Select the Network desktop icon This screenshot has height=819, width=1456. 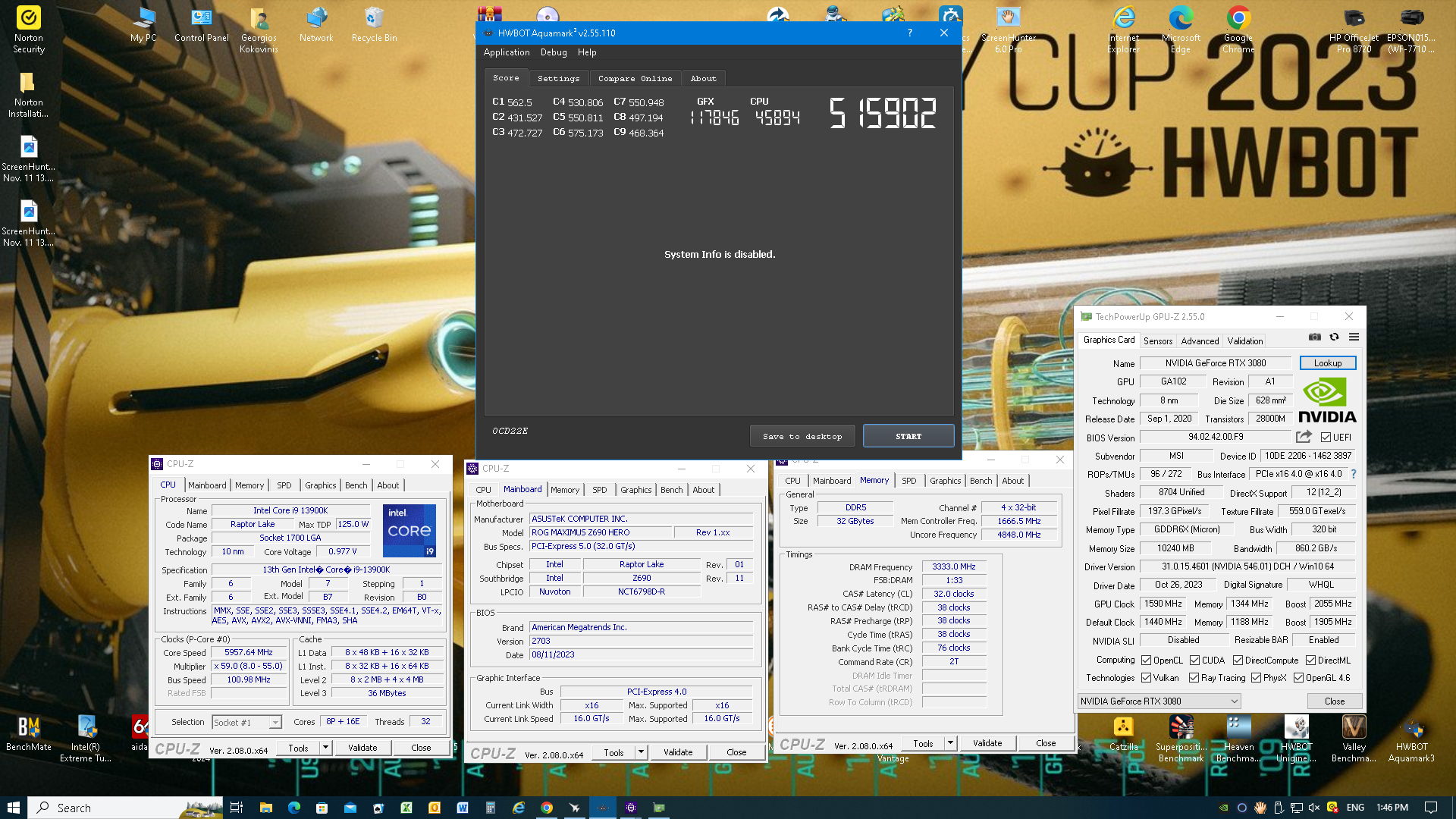[x=316, y=25]
